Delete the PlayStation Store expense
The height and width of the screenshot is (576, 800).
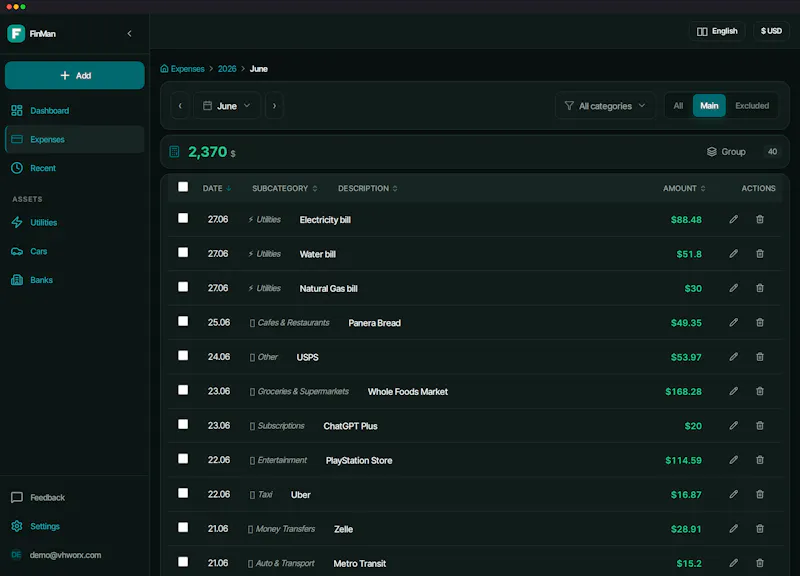[760, 460]
